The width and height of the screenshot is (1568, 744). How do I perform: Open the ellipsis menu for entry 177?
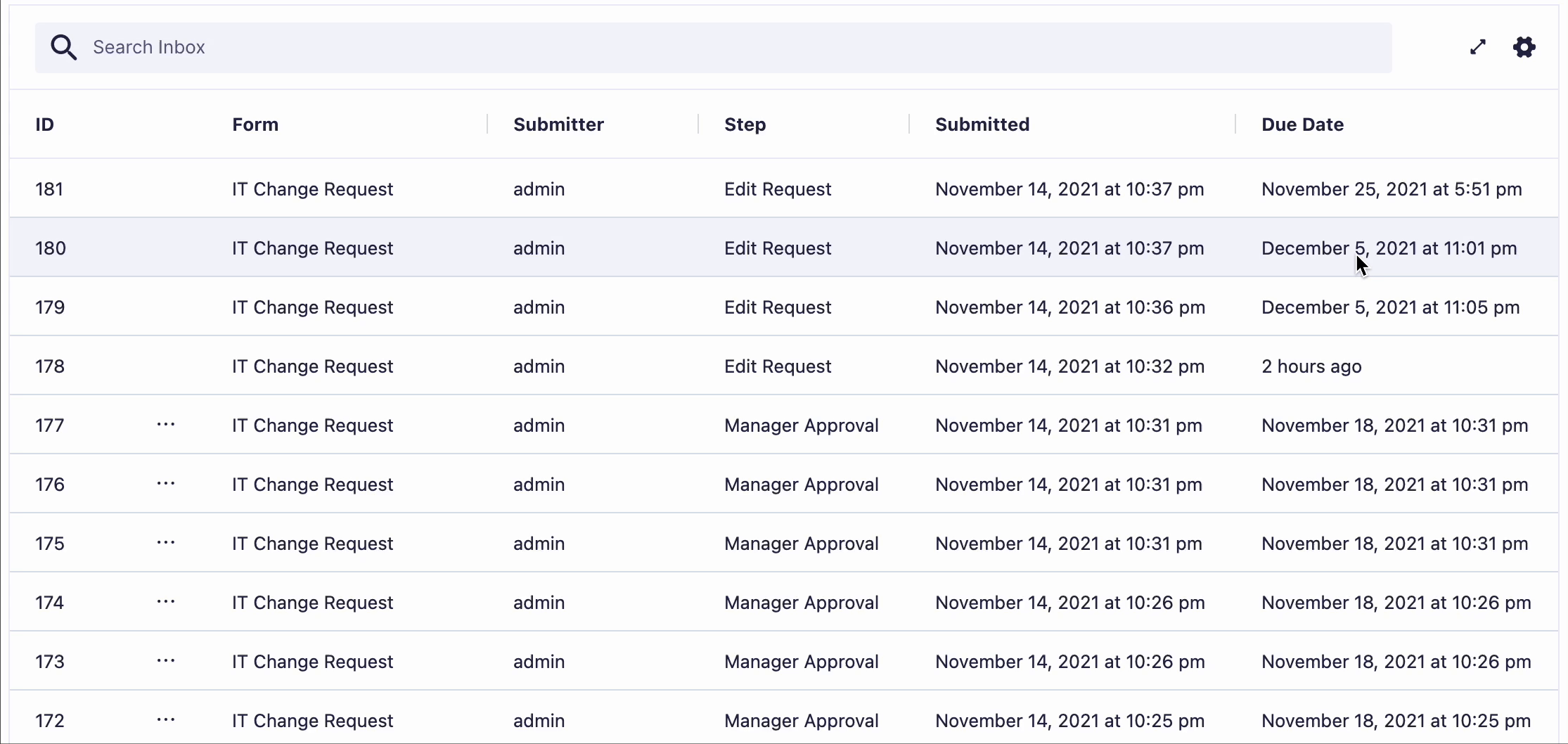(x=166, y=425)
